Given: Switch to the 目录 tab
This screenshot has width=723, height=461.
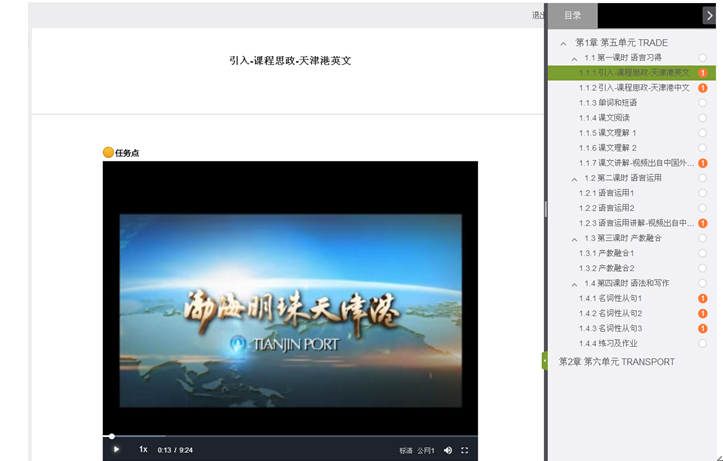Looking at the screenshot, I should [x=573, y=15].
